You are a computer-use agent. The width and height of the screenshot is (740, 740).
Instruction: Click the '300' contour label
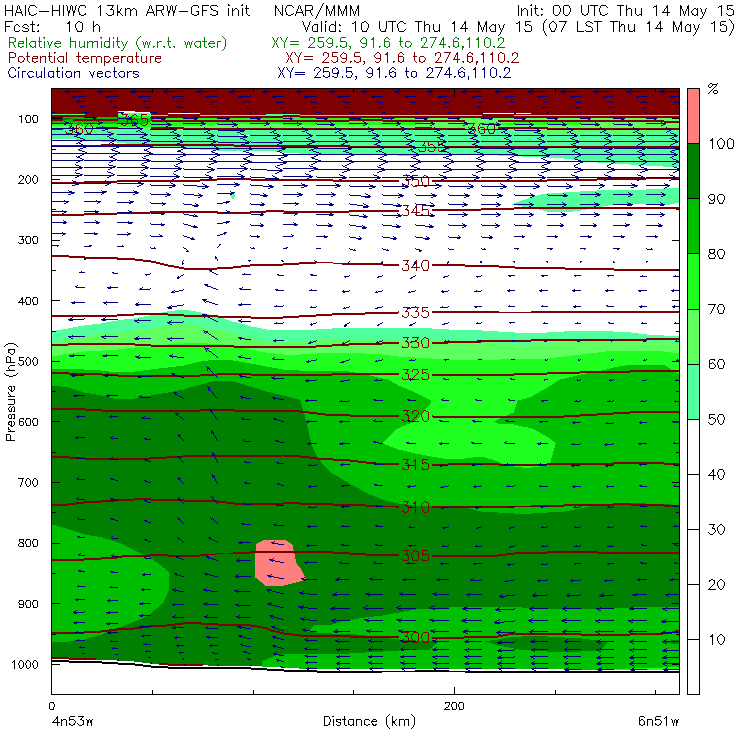415,638
